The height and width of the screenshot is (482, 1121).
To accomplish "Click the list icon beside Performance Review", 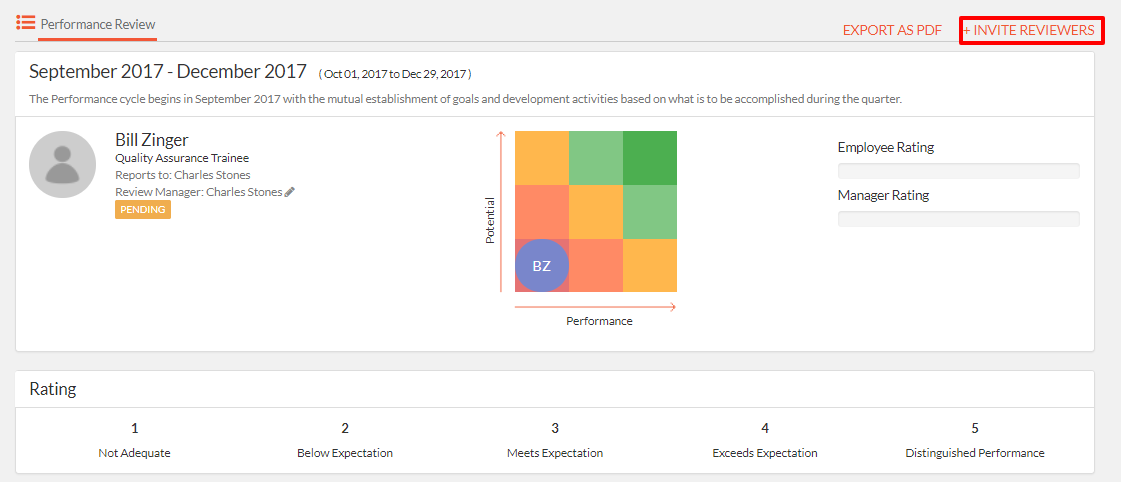I will pos(26,22).
